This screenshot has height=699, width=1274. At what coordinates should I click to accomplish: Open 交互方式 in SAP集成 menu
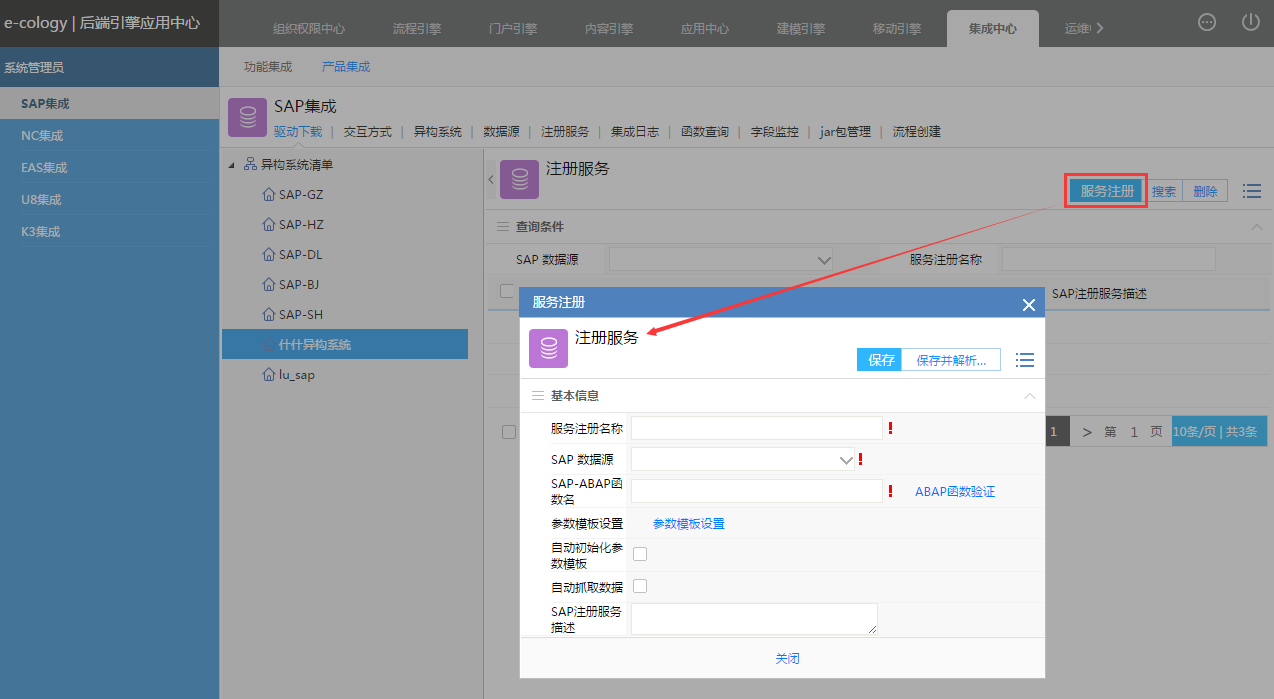tap(368, 132)
